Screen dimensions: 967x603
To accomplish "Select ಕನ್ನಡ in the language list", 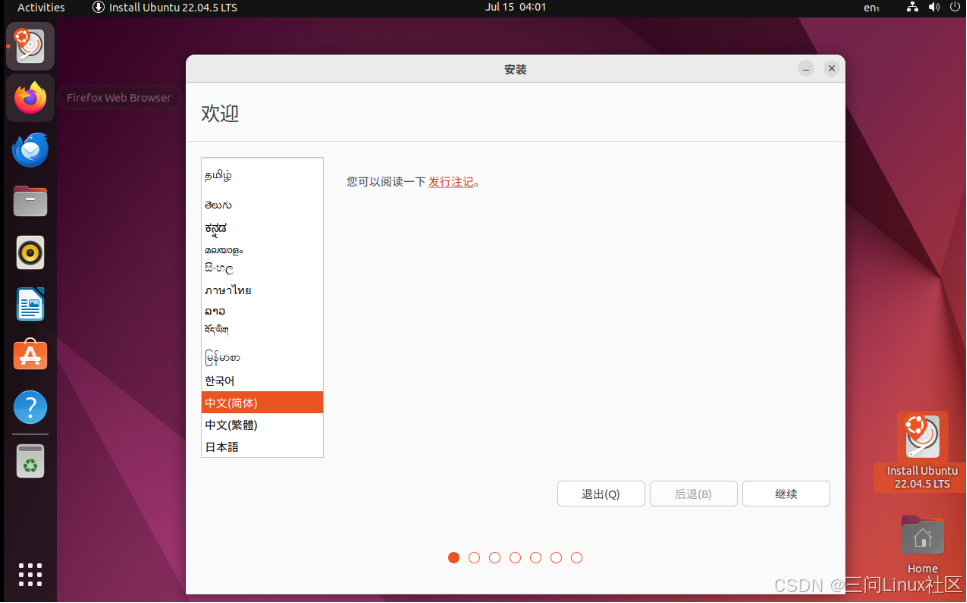I will (262, 228).
